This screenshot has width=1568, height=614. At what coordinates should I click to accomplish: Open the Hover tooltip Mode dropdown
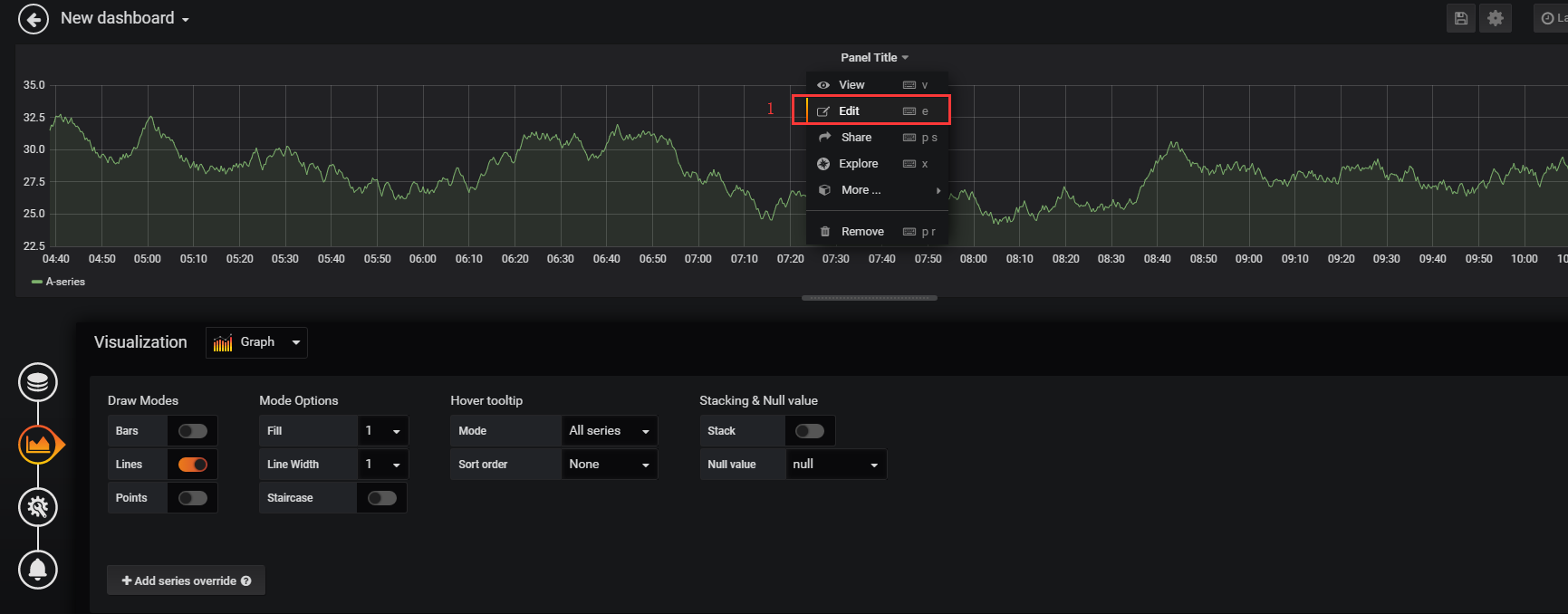[610, 431]
